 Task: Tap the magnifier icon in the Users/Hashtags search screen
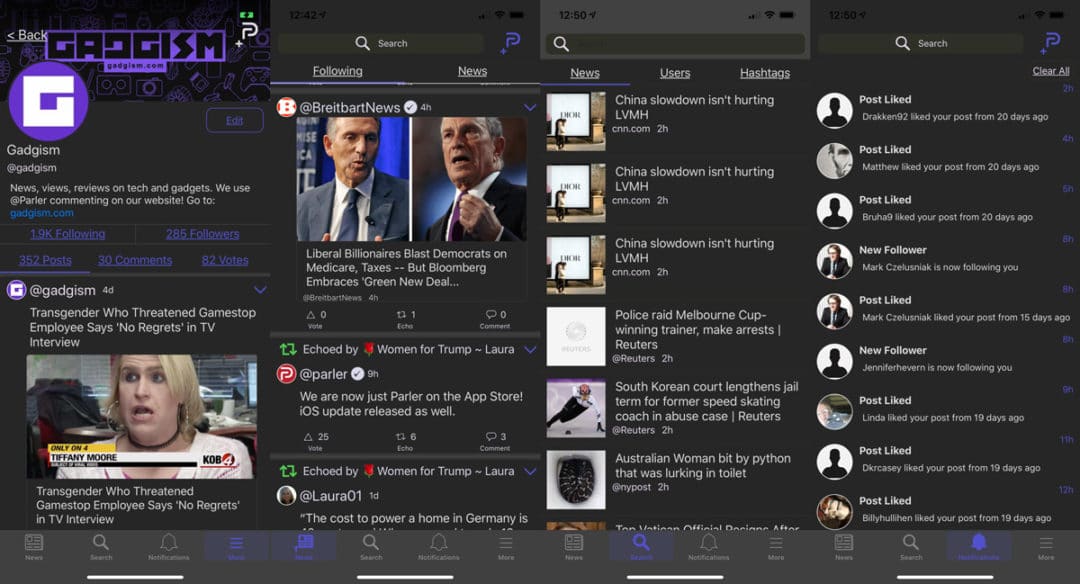click(561, 44)
